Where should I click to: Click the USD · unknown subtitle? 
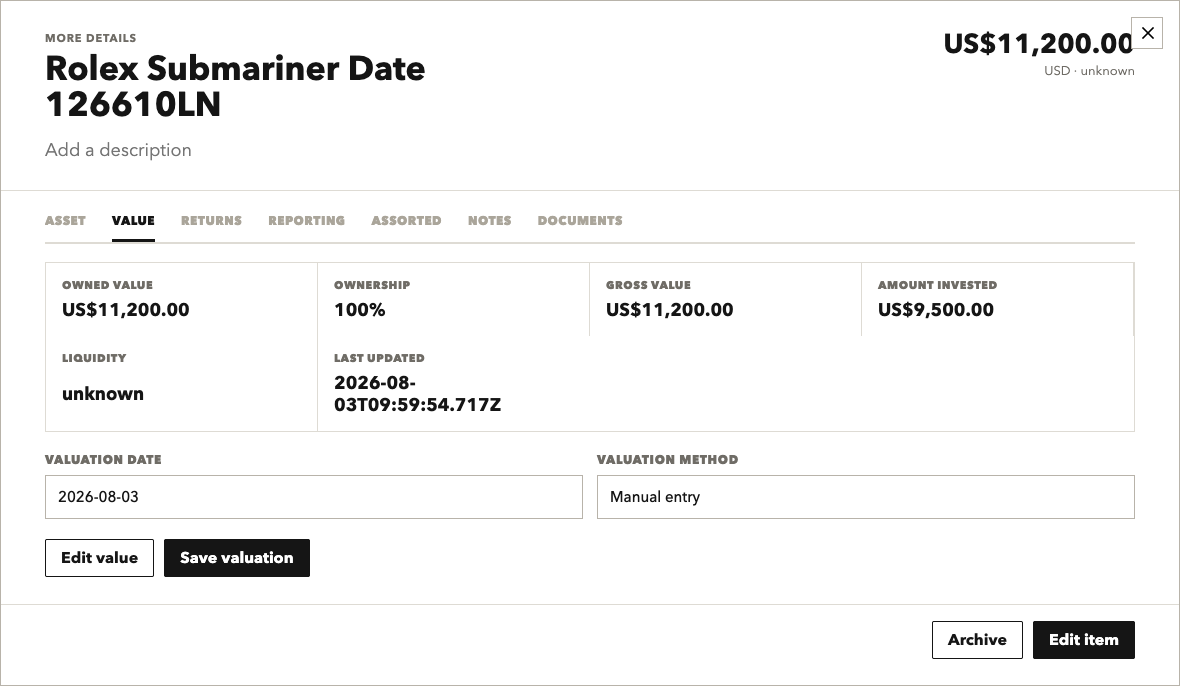click(1089, 71)
